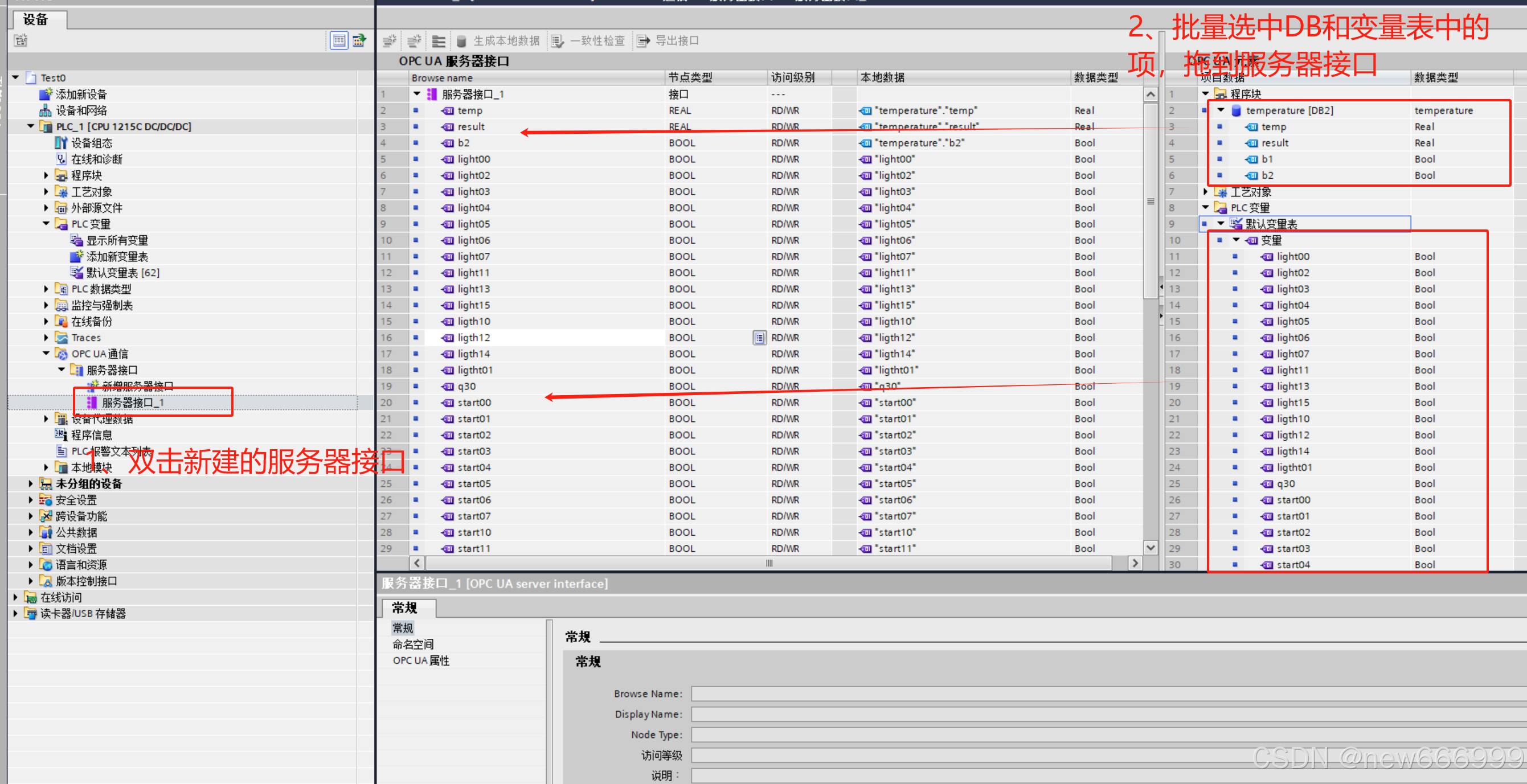This screenshot has width=1527, height=784.
Task: Click the project tree overview view icon
Action: (x=339, y=40)
